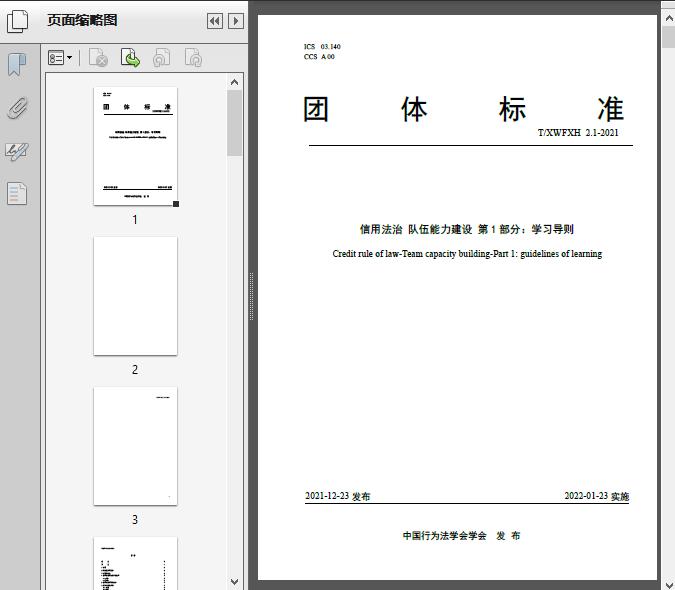Select page 1 thumbnail
Viewport: 675px width, 590px height.
pyautogui.click(x=135, y=146)
